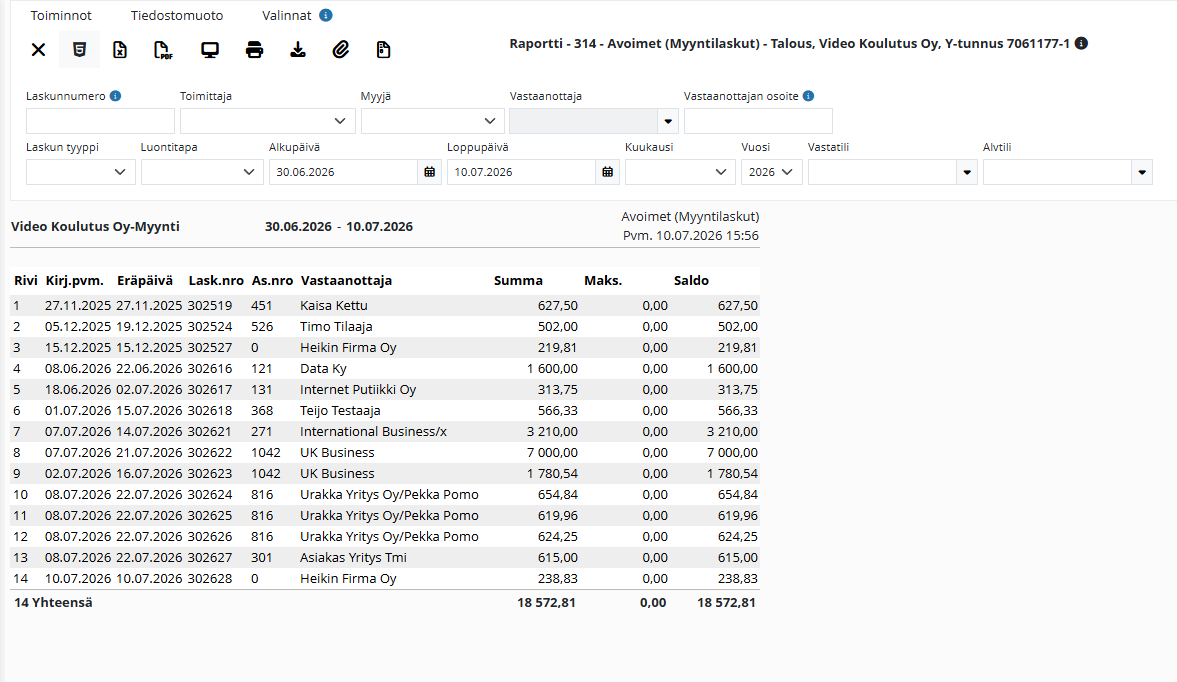Change the Vuosi 2026 dropdown

(772, 172)
